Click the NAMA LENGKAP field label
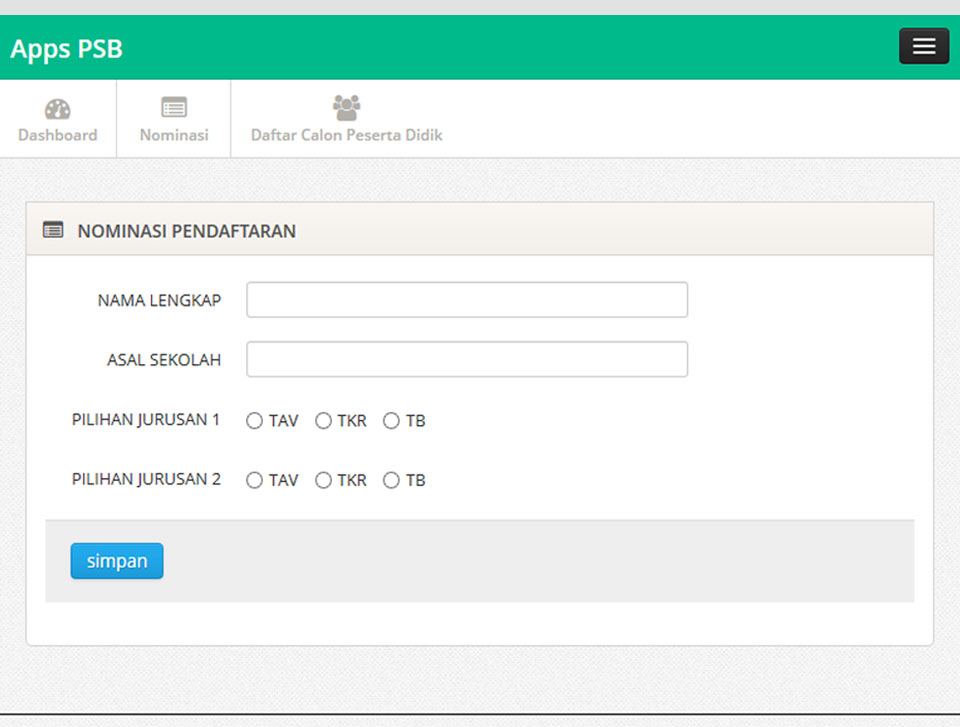 (159, 300)
